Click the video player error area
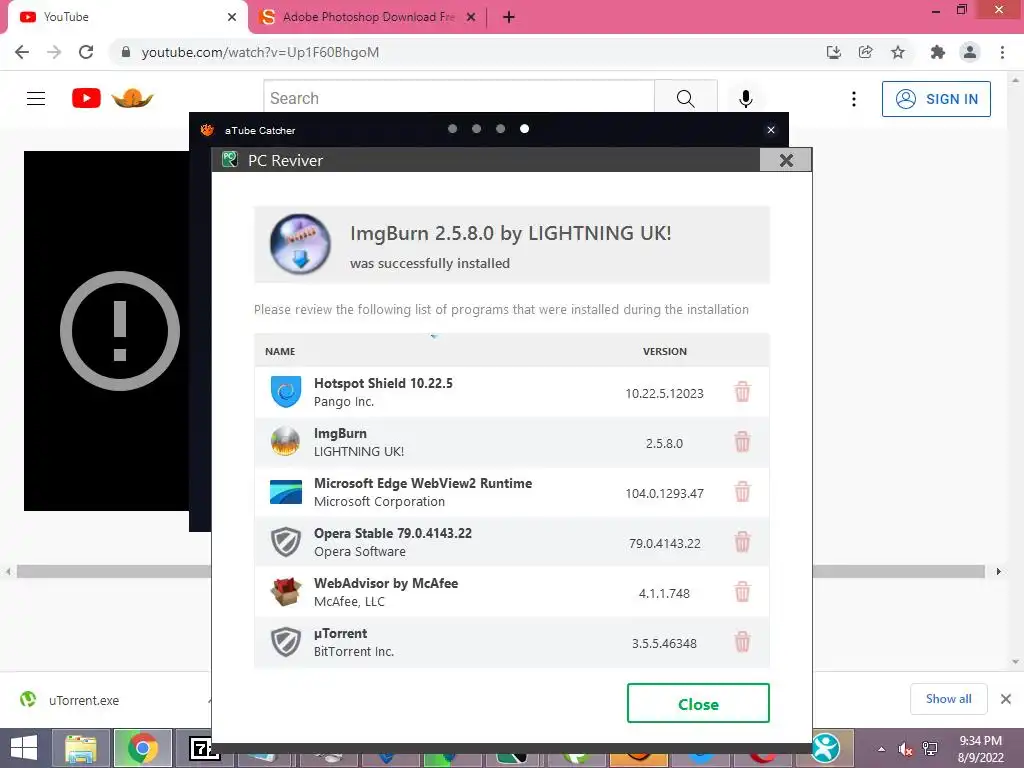Image resolution: width=1024 pixels, height=768 pixels. click(106, 330)
